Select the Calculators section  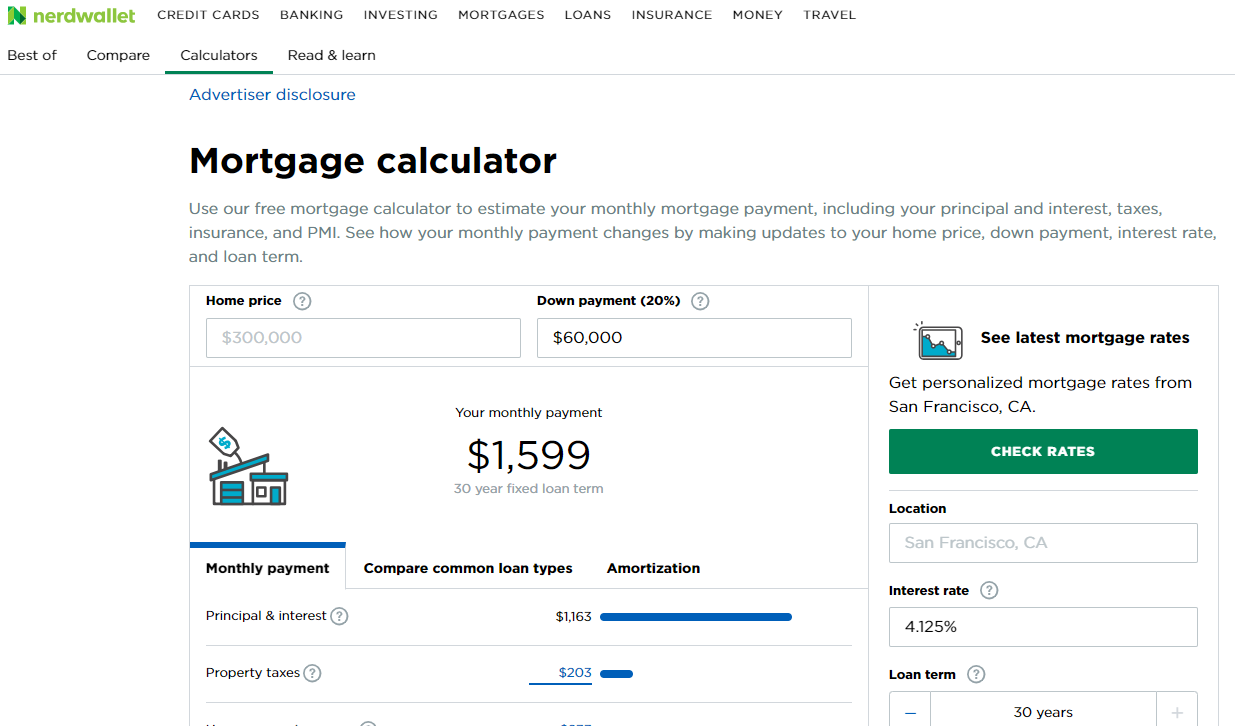219,55
